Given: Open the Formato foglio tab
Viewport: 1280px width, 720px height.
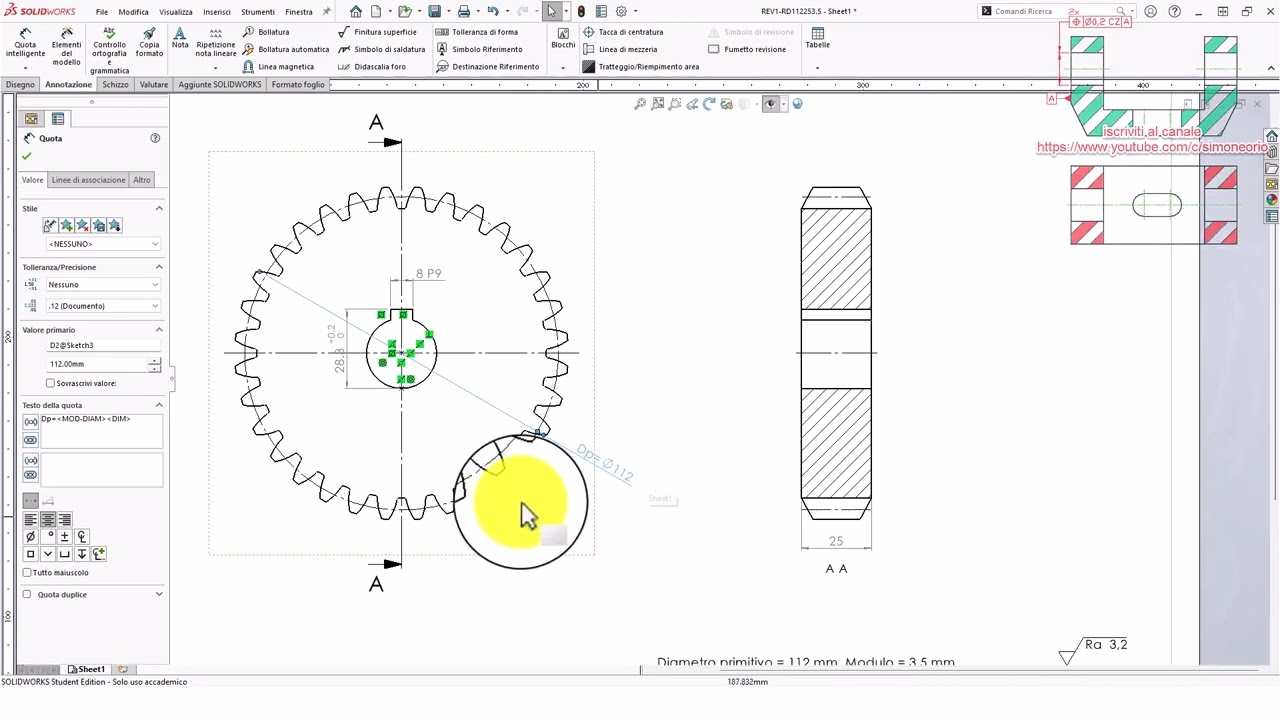Looking at the screenshot, I should (298, 85).
